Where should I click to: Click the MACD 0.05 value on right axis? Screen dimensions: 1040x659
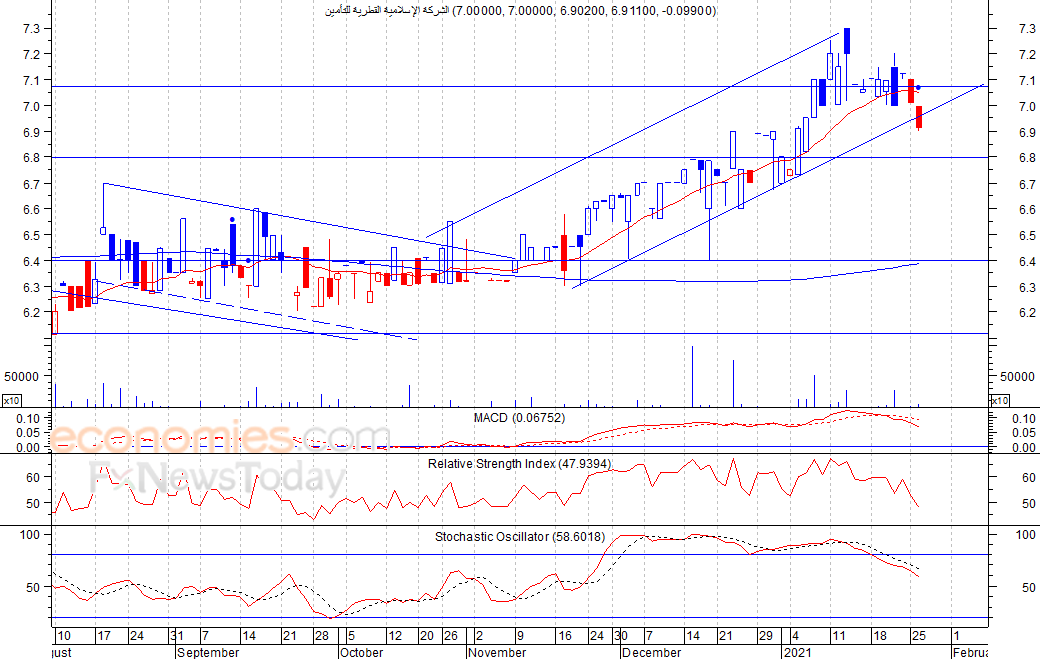(1023, 433)
